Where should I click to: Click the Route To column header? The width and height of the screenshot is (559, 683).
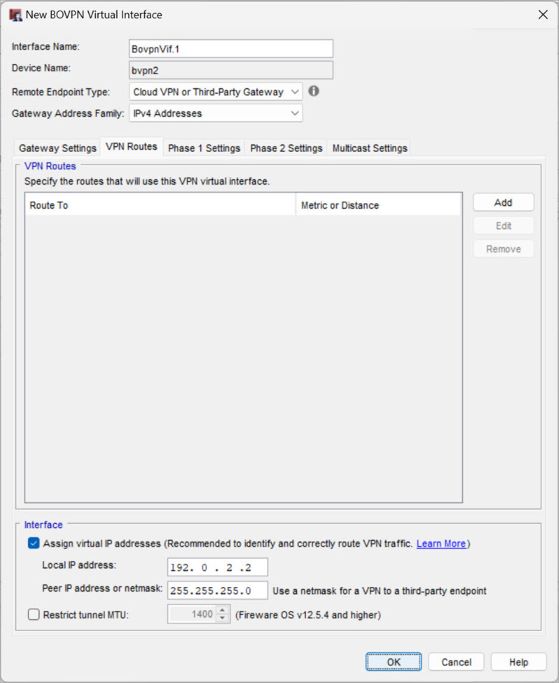tap(160, 205)
